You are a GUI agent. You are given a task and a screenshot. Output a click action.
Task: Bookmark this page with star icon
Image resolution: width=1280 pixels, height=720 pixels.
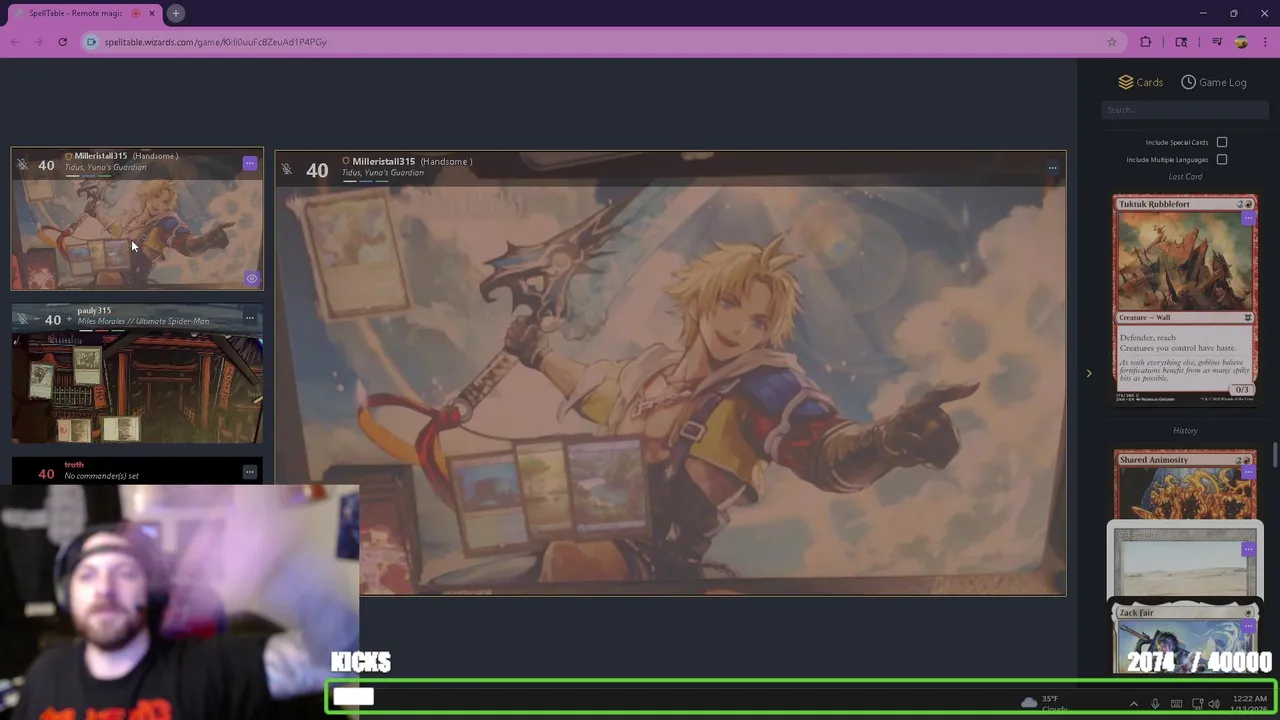tap(1111, 42)
